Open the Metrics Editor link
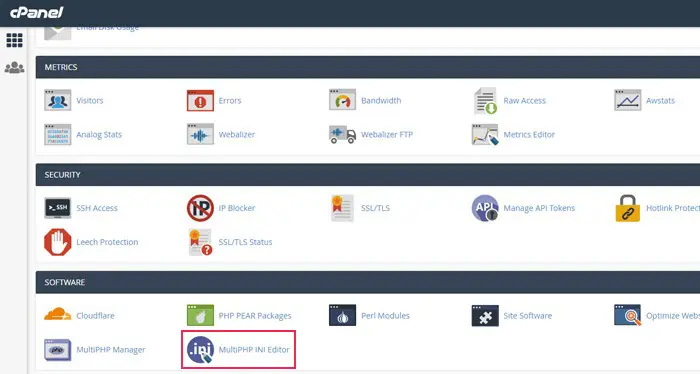Image resolution: width=700 pixels, height=374 pixels. point(529,134)
